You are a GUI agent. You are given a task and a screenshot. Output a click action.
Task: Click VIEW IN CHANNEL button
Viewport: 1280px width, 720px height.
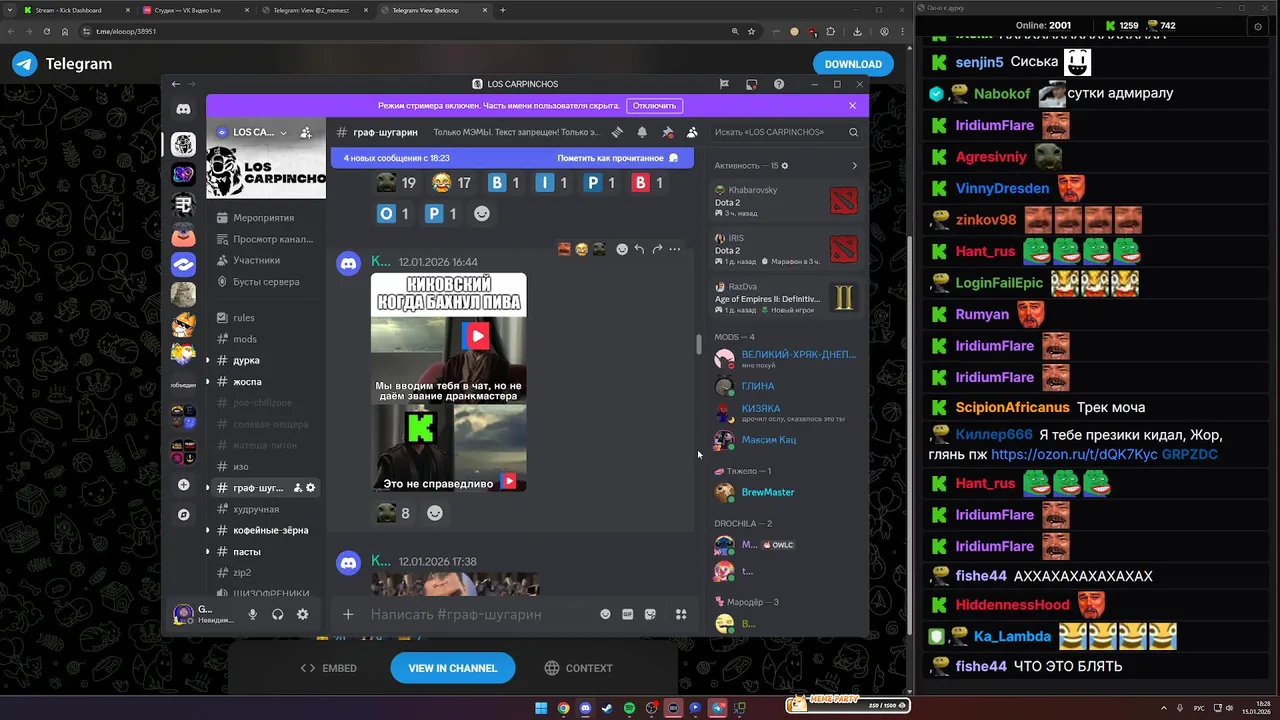pos(453,668)
